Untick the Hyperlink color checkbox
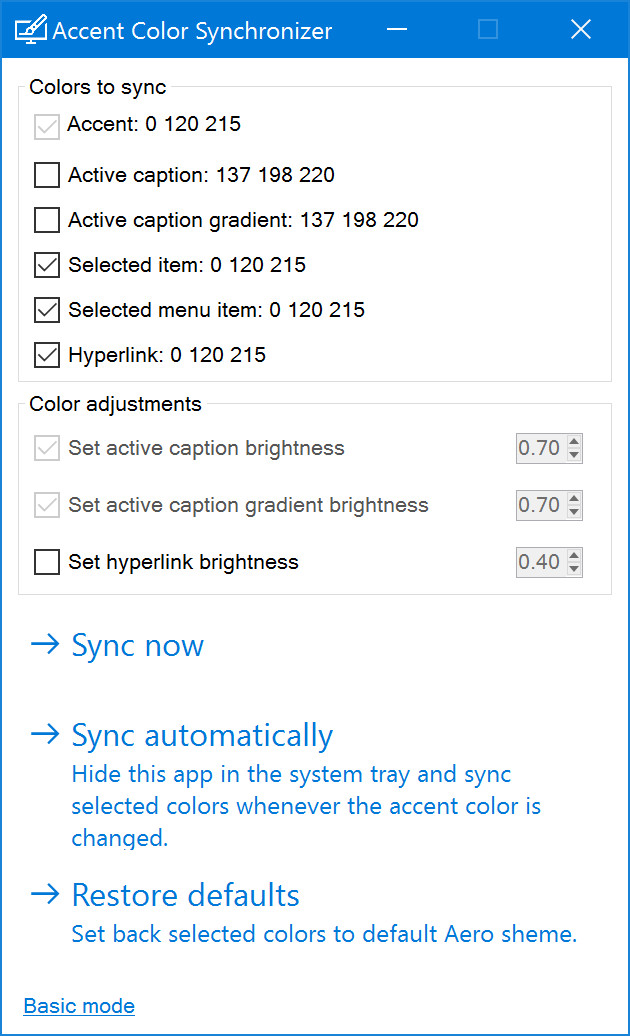This screenshot has height=1036, width=630. click(47, 355)
